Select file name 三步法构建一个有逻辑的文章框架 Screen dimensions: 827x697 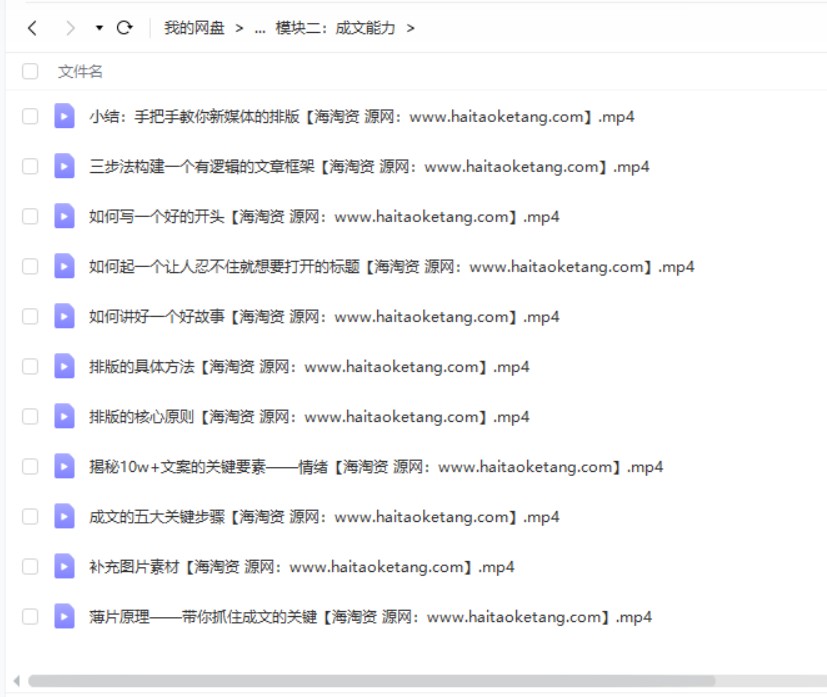coord(369,167)
